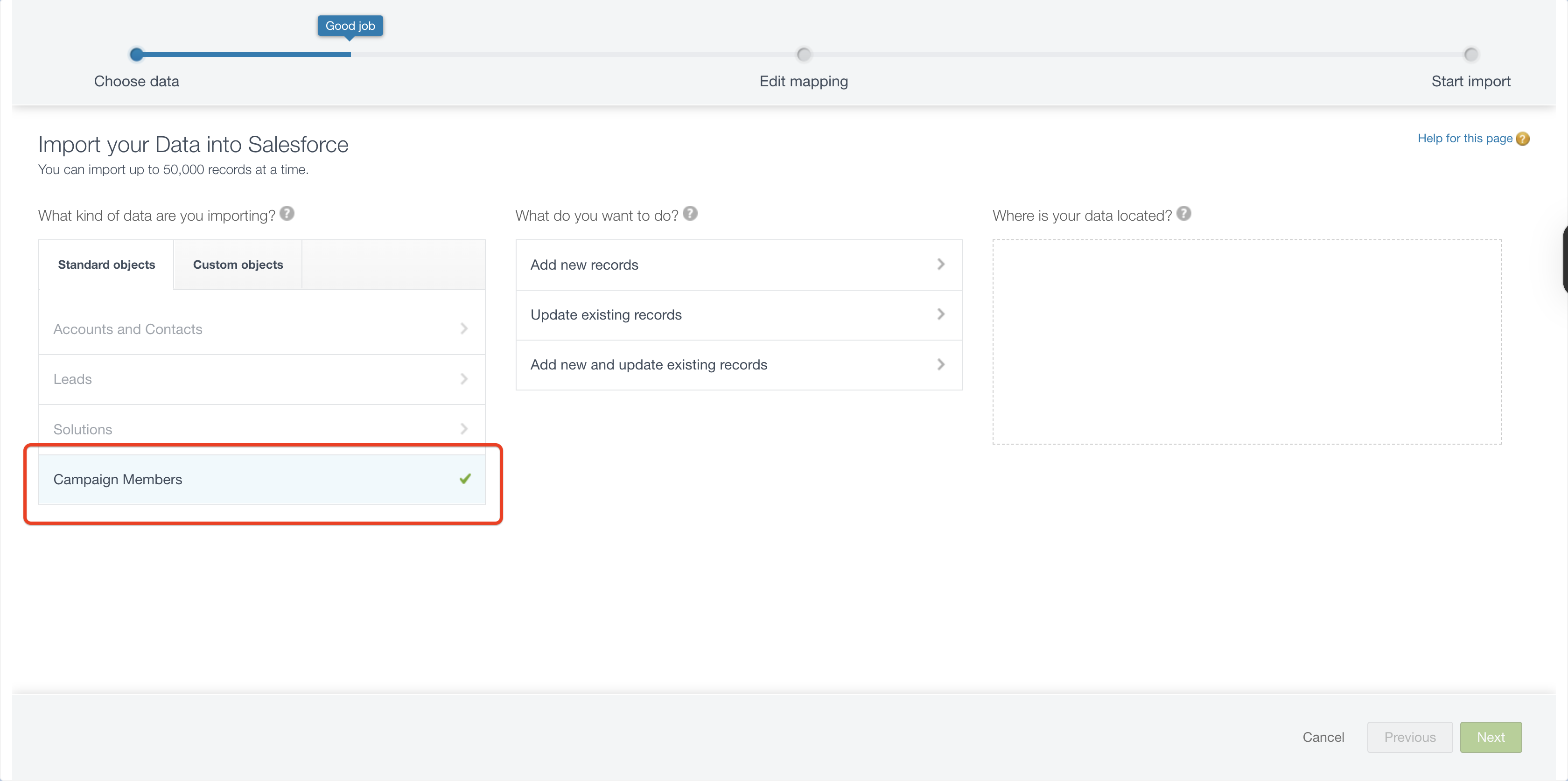Viewport: 1568px width, 781px height.
Task: Click the 'Good job' progress tooltip
Action: (x=350, y=26)
